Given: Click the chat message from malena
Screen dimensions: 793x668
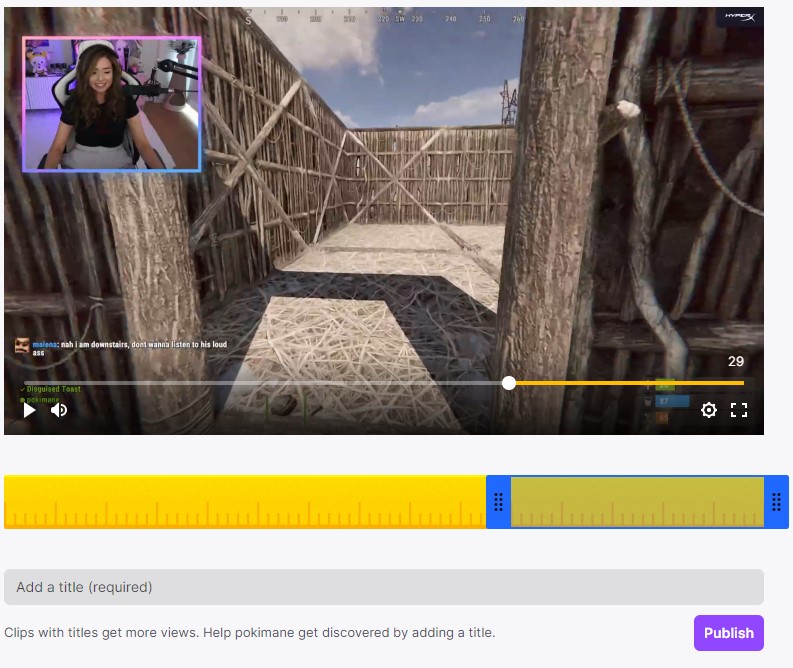Looking at the screenshot, I should coord(121,348).
